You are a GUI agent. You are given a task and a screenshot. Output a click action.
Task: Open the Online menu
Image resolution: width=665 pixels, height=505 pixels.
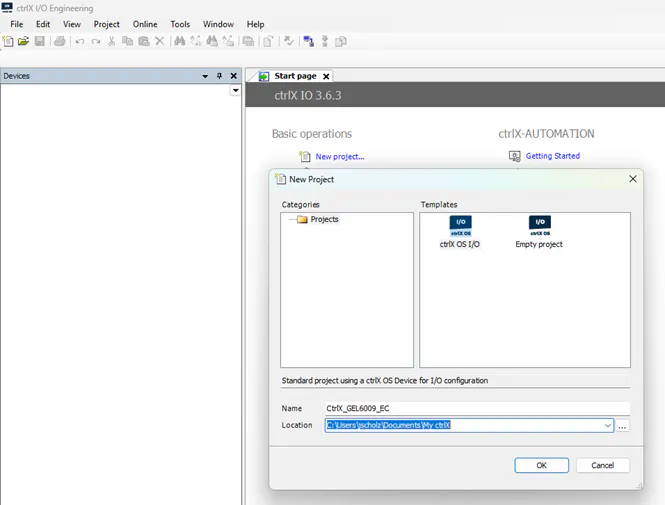click(145, 24)
